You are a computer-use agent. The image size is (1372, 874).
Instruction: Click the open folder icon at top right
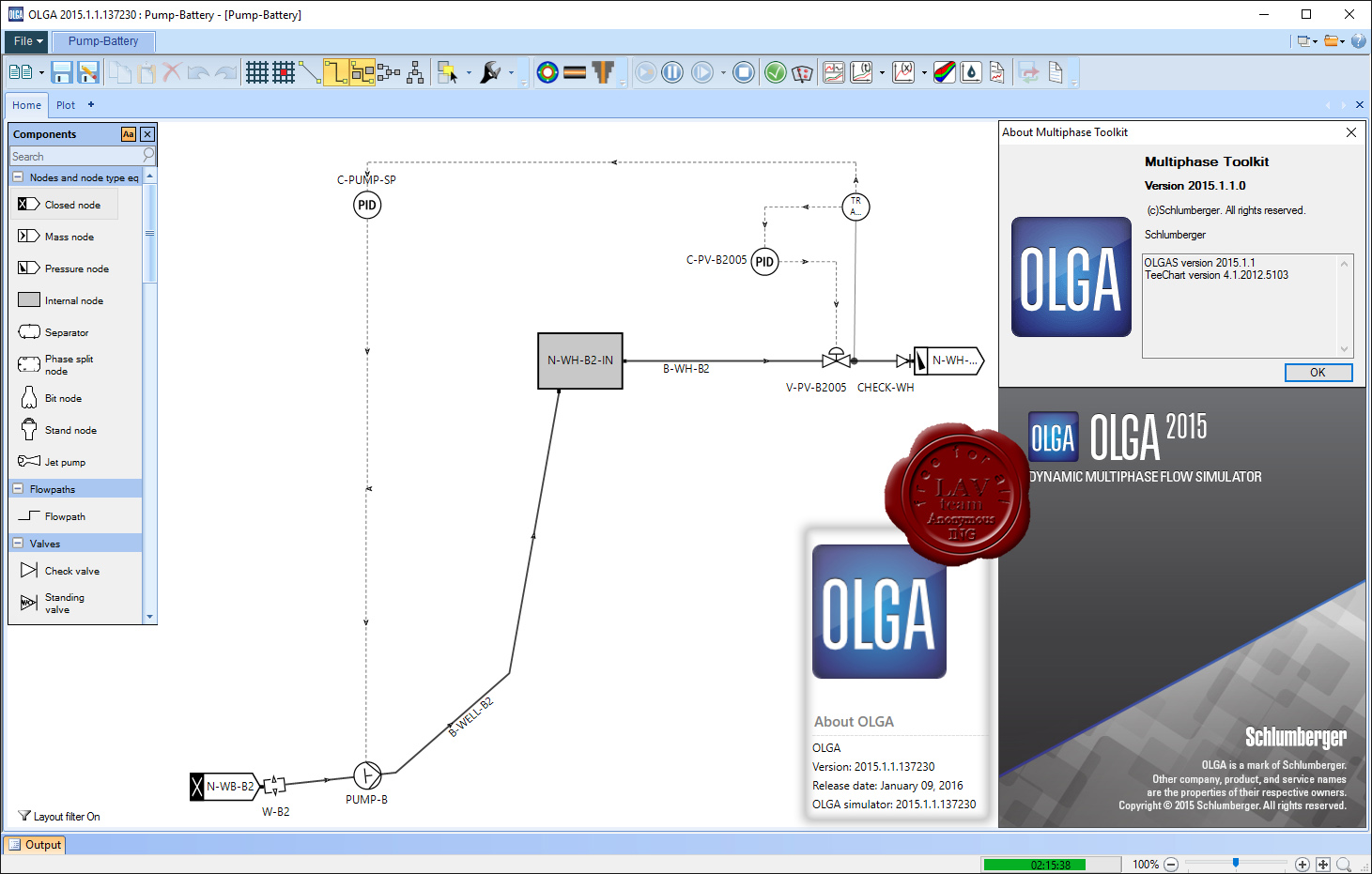[x=1332, y=41]
